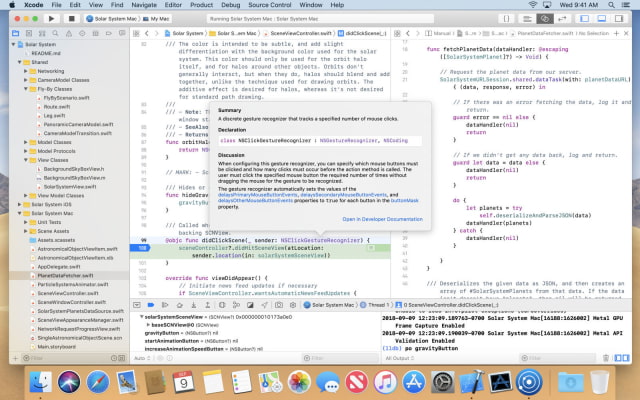Click Open in Developer Documentation link

point(382,218)
